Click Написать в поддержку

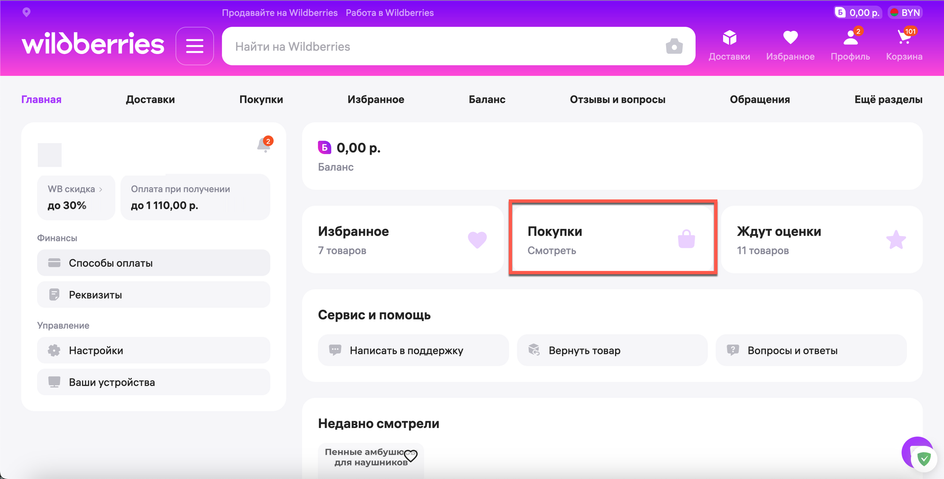413,350
